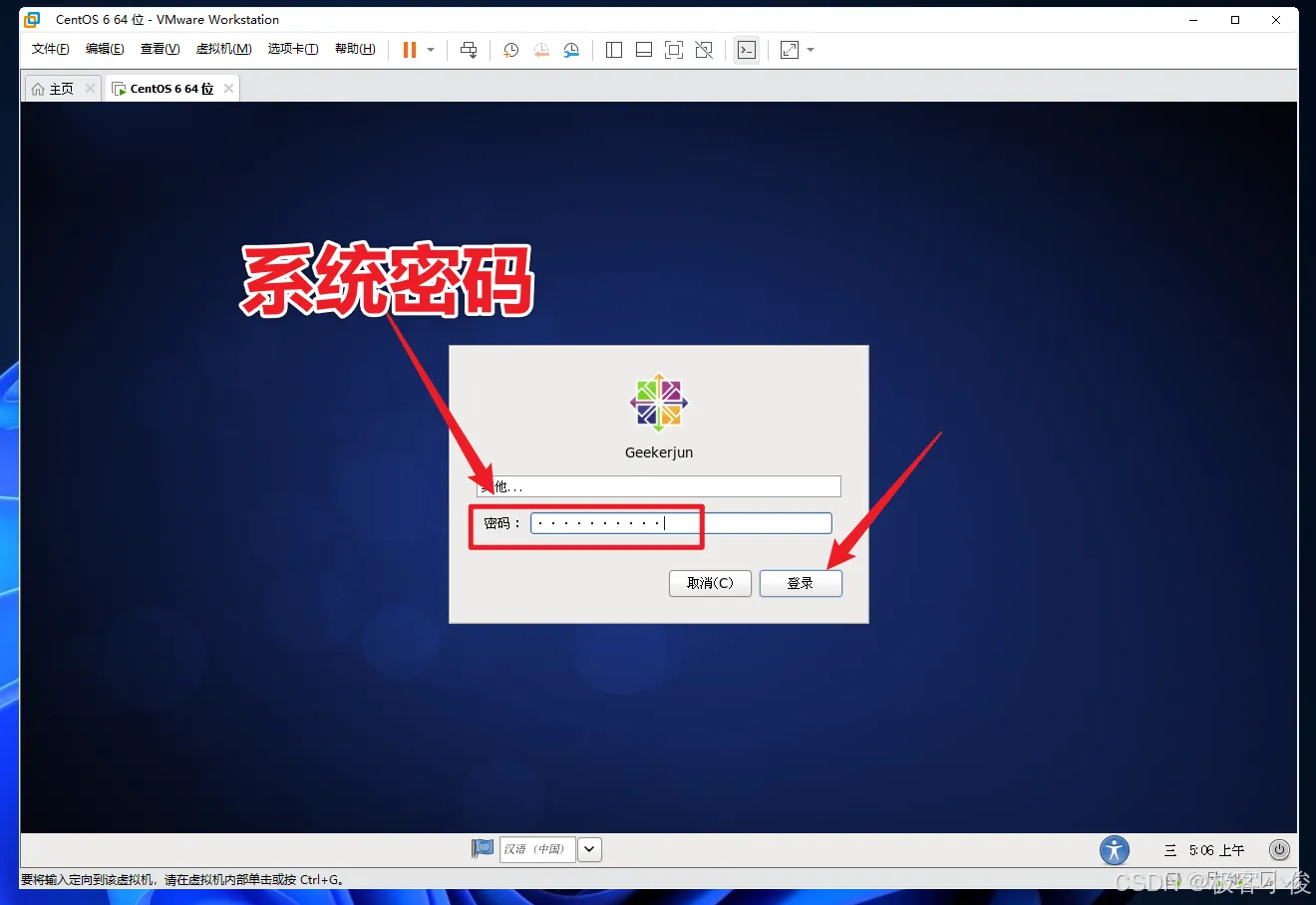The image size is (1316, 905).
Task: Click the status bar input redirection hint text
Action: [182, 880]
